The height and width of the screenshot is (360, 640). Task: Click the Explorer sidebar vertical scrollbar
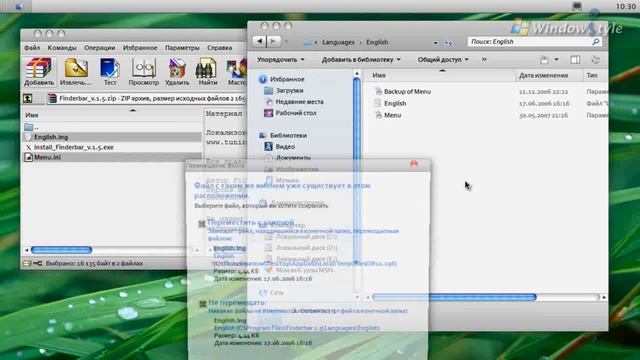coord(357,170)
